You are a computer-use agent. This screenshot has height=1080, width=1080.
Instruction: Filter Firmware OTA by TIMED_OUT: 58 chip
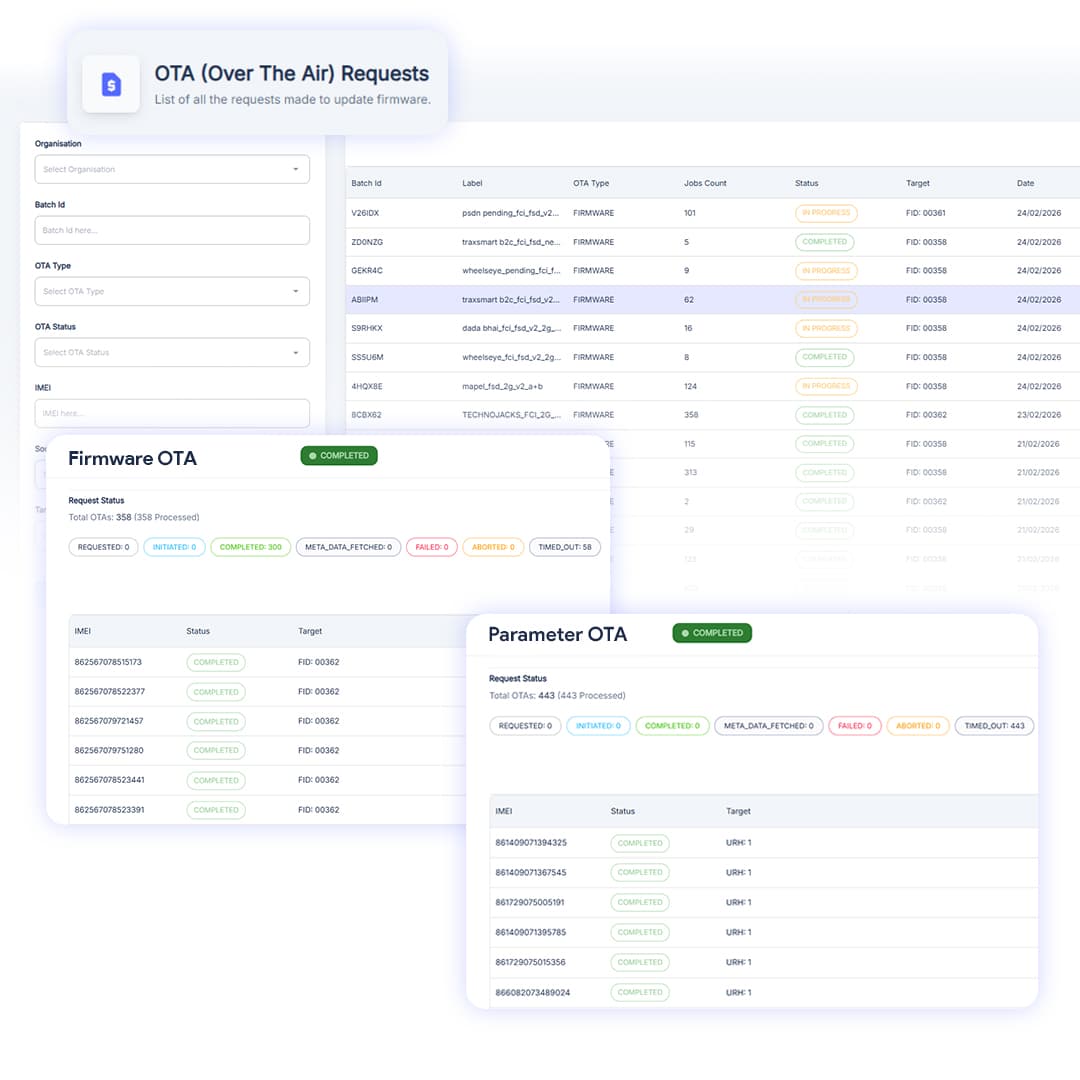(x=565, y=548)
